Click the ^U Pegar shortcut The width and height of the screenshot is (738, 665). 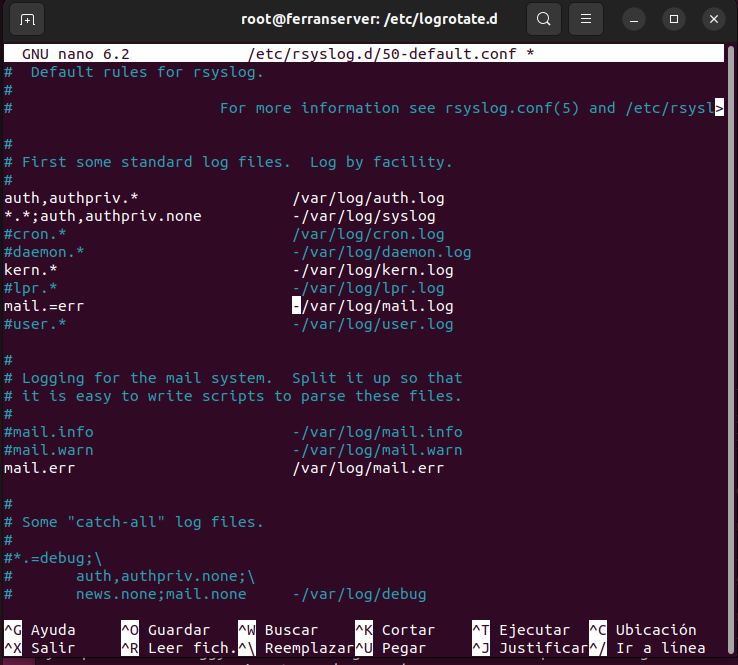tap(391, 648)
